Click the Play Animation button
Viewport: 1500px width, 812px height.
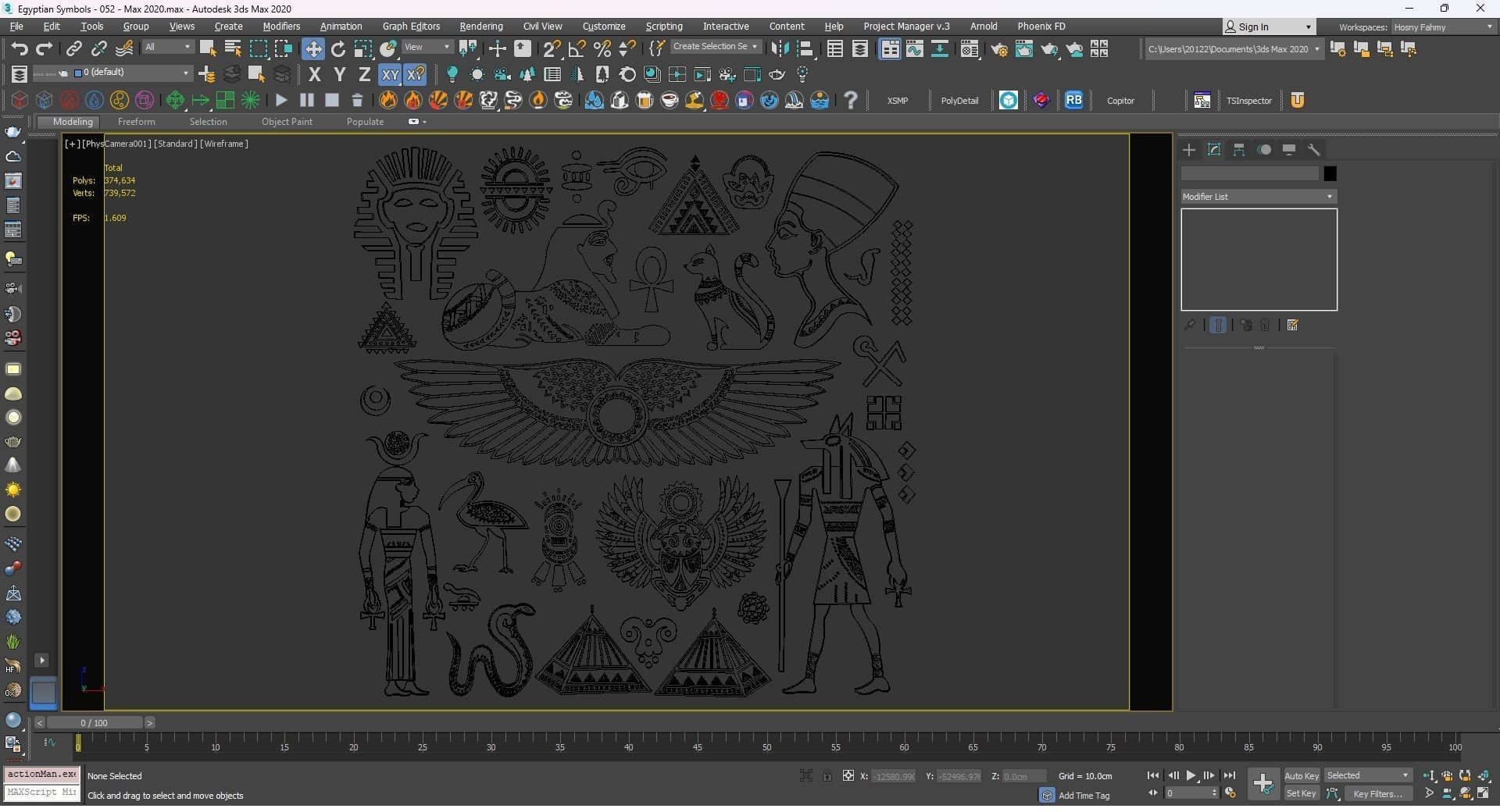pyautogui.click(x=1191, y=775)
